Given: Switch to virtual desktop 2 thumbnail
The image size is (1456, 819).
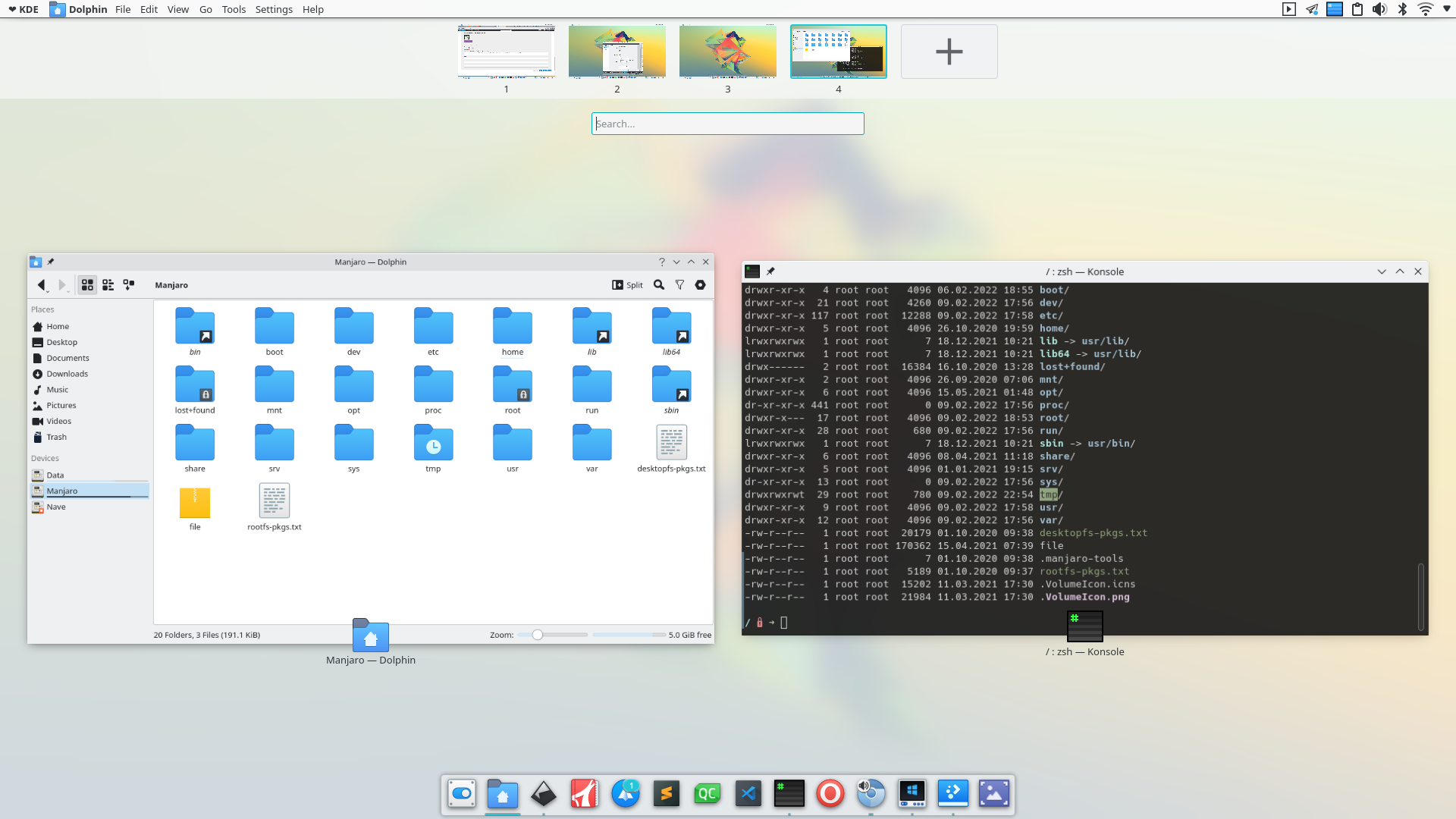Looking at the screenshot, I should tap(617, 52).
